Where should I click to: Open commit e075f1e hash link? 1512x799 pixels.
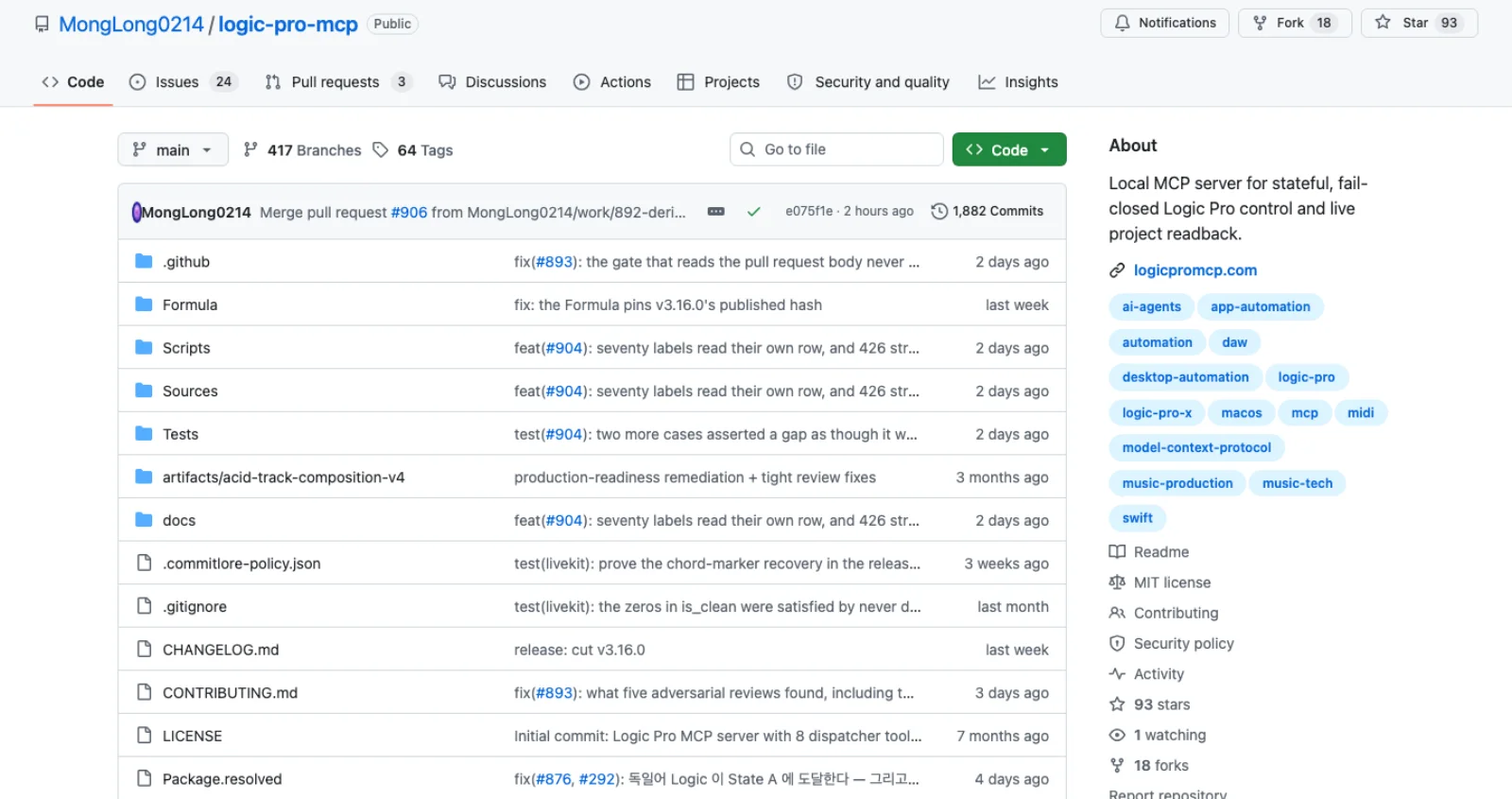(809, 211)
